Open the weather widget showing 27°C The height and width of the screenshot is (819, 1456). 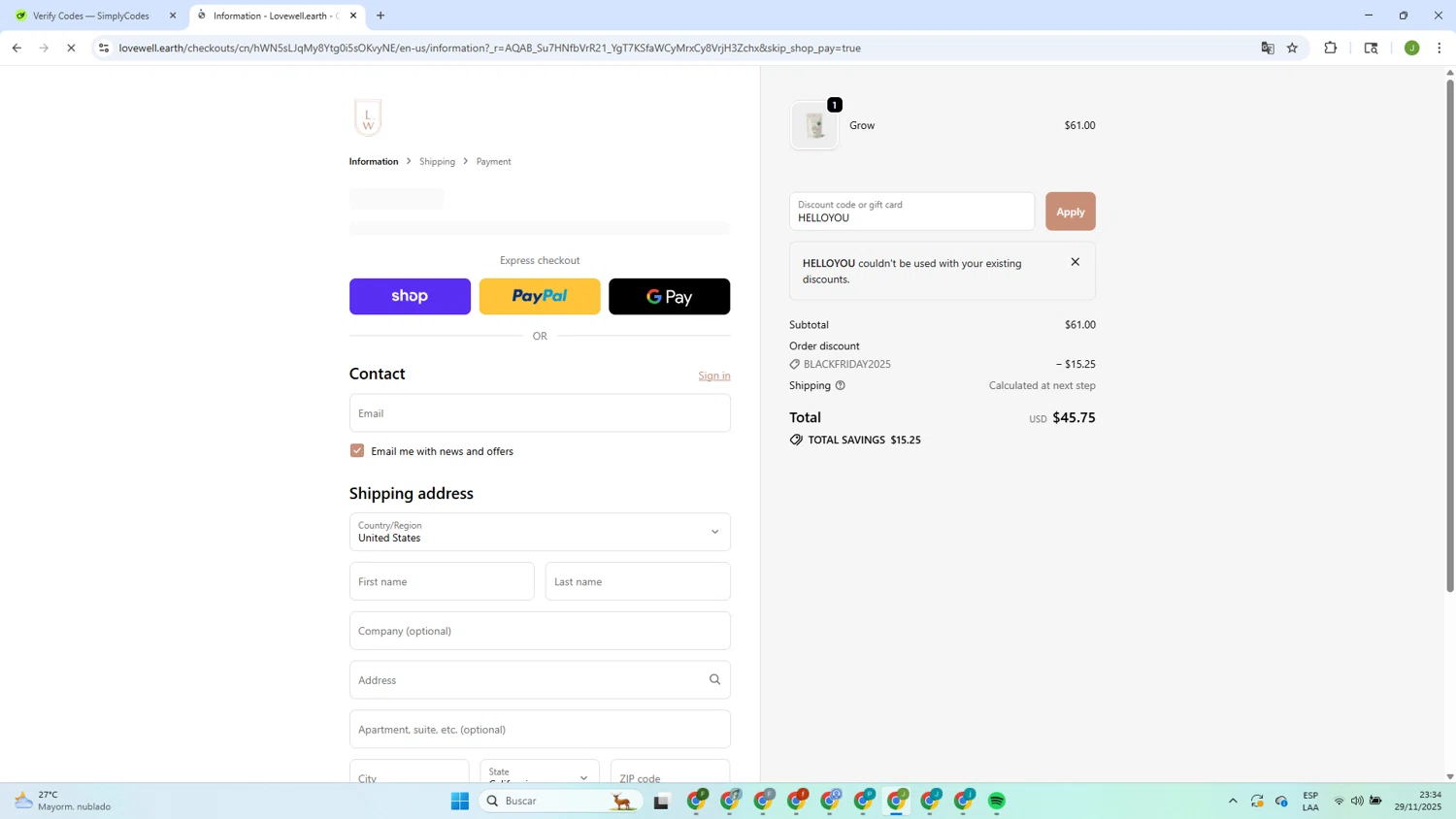62,801
